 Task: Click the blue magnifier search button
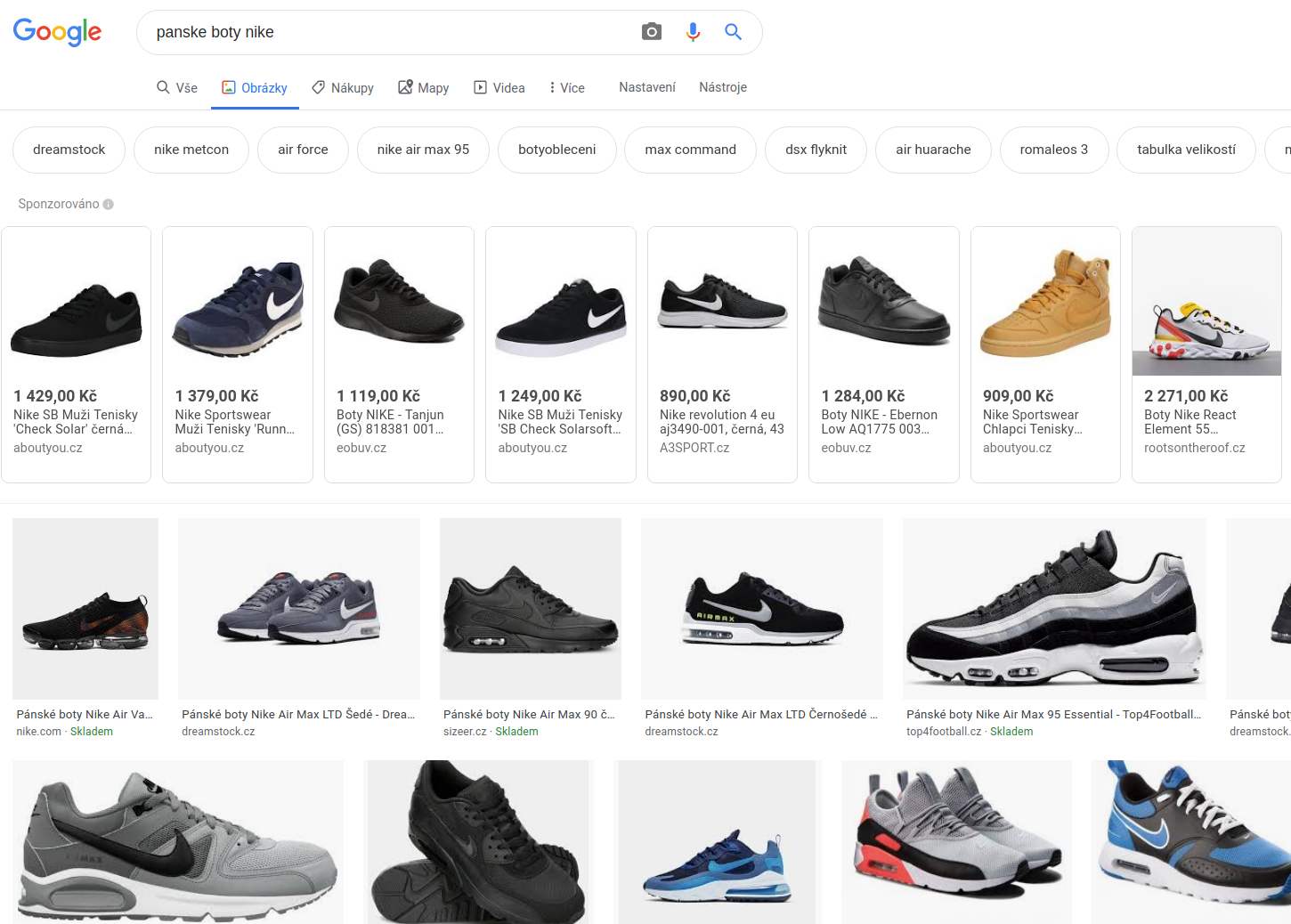pos(733,32)
